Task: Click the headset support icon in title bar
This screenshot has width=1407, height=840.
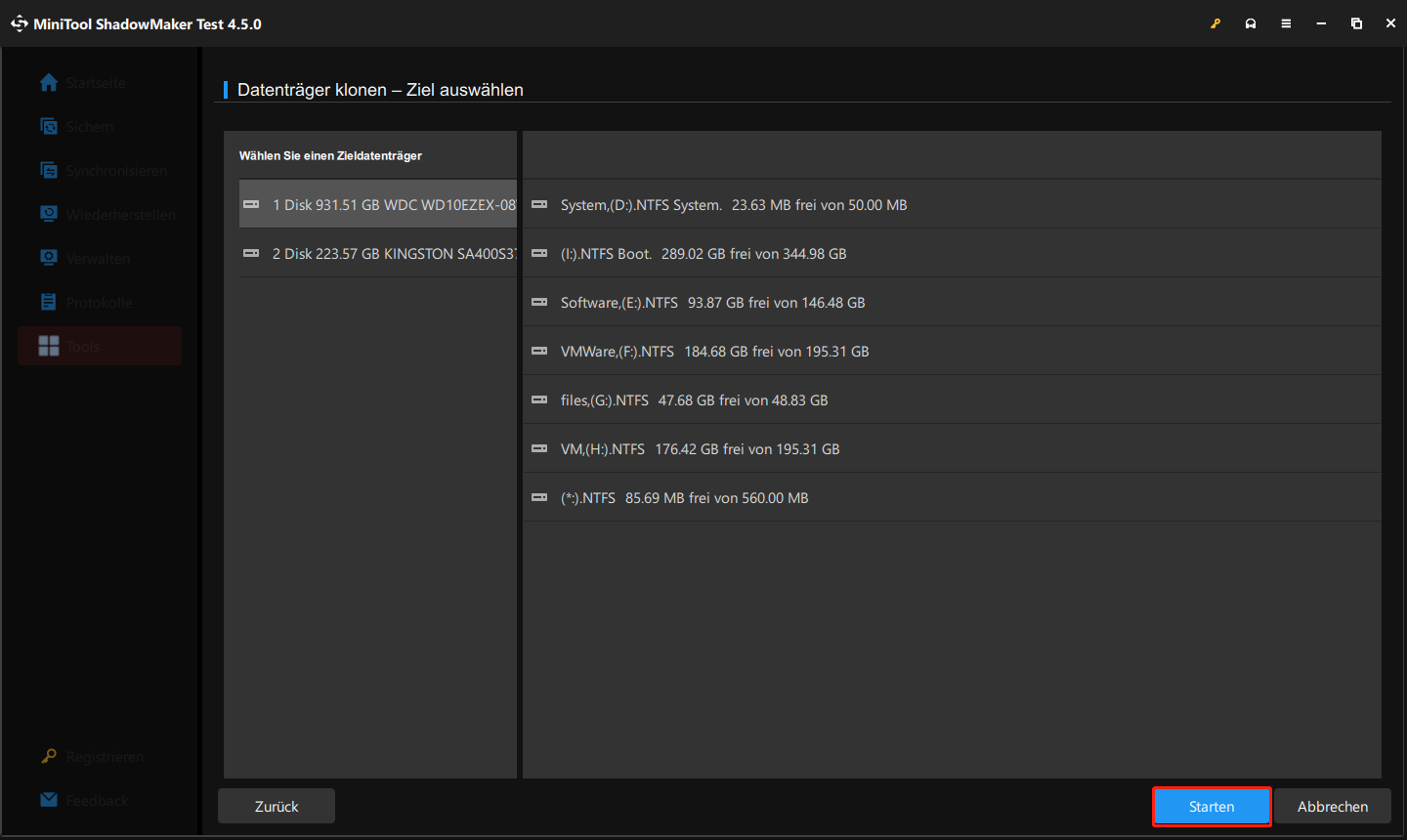Action: (x=1251, y=23)
